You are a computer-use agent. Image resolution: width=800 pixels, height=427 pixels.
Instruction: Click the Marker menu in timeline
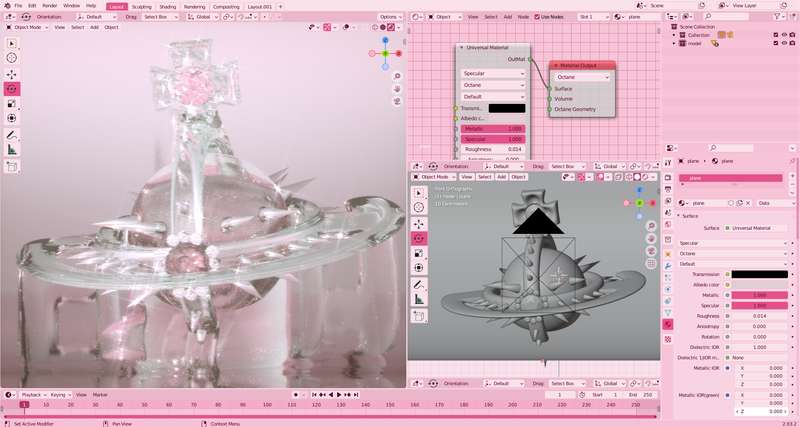[x=100, y=395]
